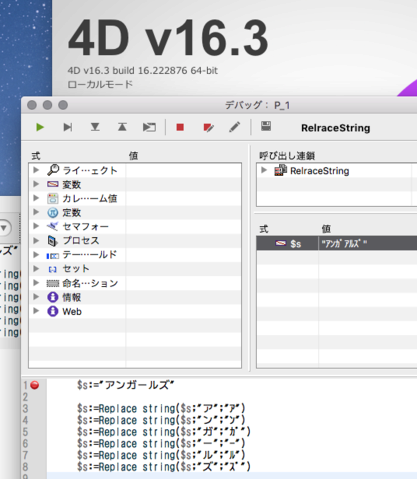417x479 pixels.
Task: Click the プロセス process icon
Action: click(x=53, y=241)
